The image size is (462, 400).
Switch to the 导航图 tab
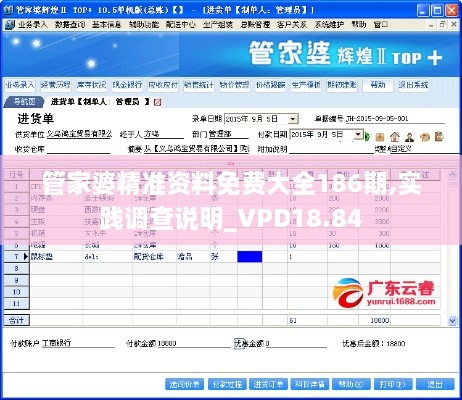[24, 102]
